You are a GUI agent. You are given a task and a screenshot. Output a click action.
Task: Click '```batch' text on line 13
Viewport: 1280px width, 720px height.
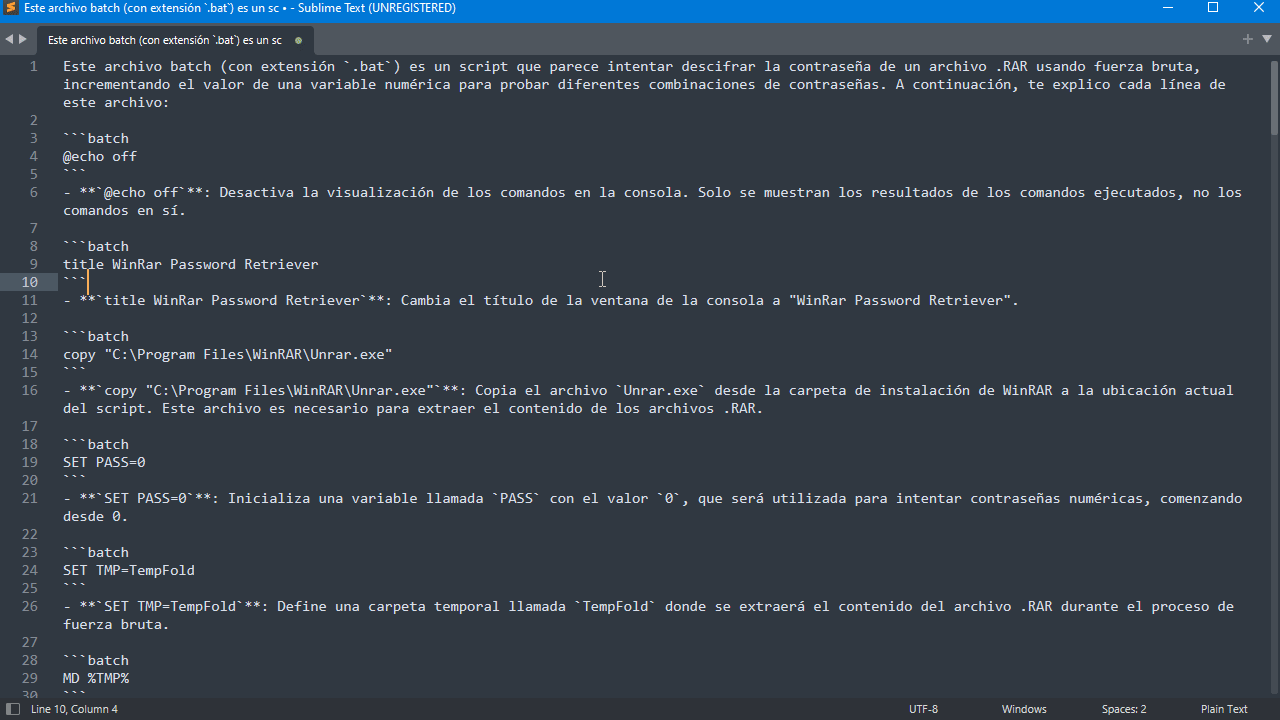(96, 336)
